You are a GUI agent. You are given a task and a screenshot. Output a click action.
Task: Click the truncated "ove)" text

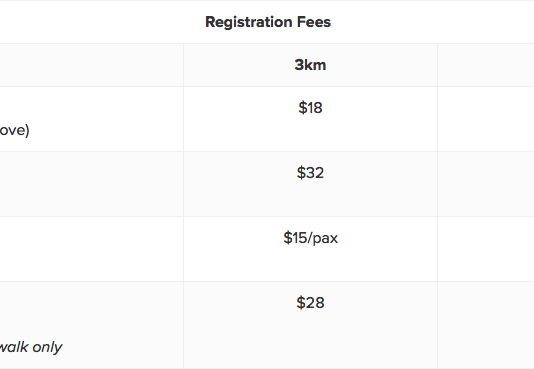click(15, 130)
